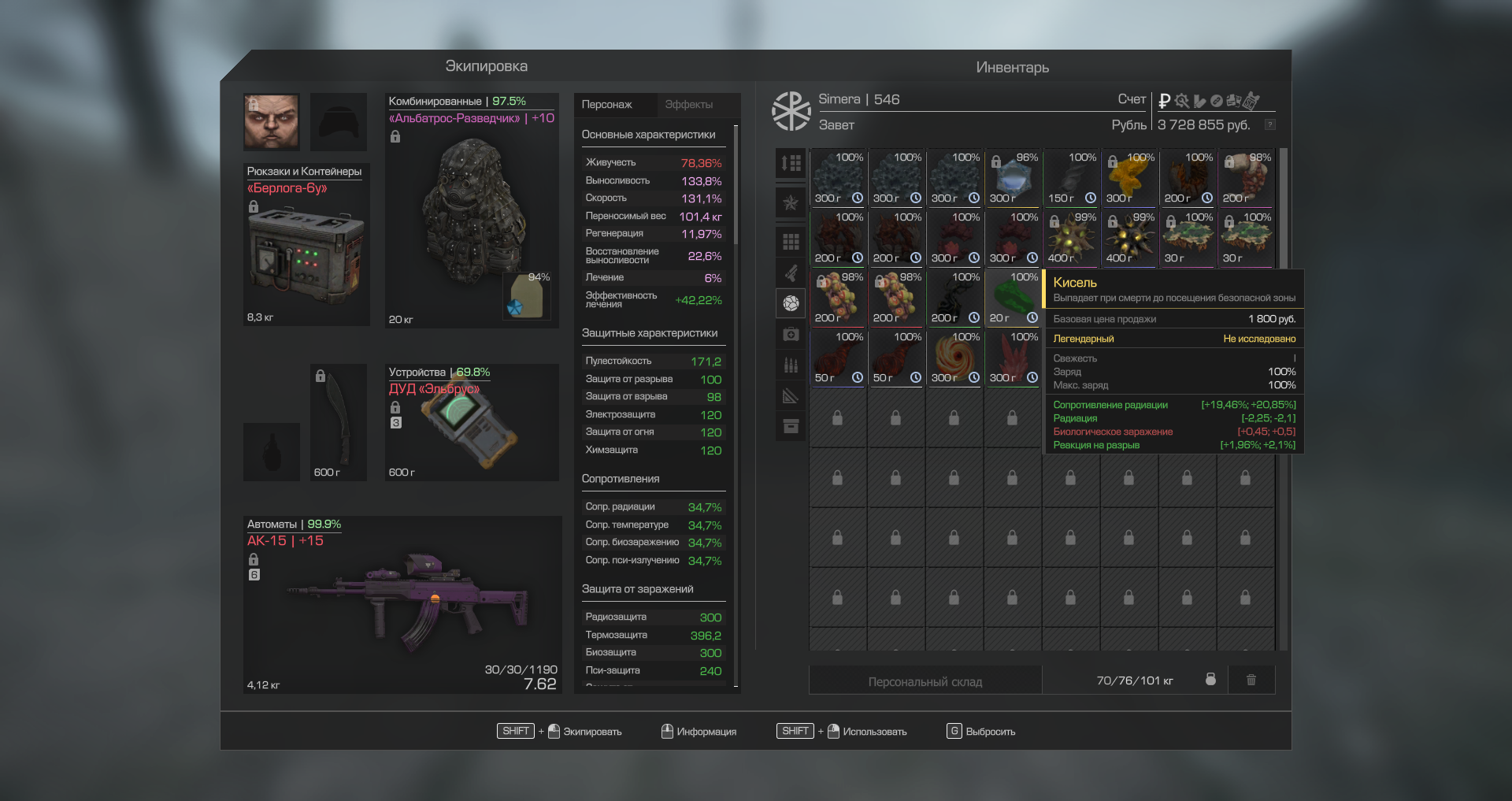Select the green Кисель artifact 20 г
The width and height of the screenshot is (1512, 801).
(1013, 298)
